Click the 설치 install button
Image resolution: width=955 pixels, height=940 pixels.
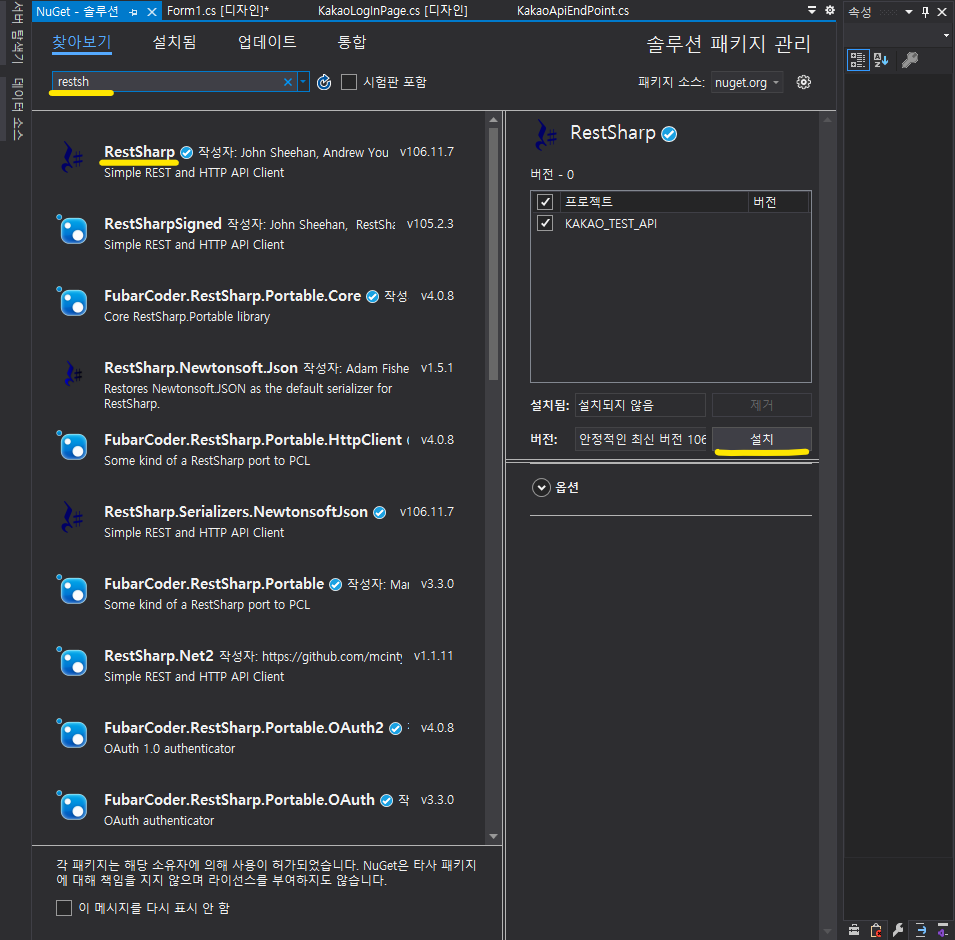[761, 439]
